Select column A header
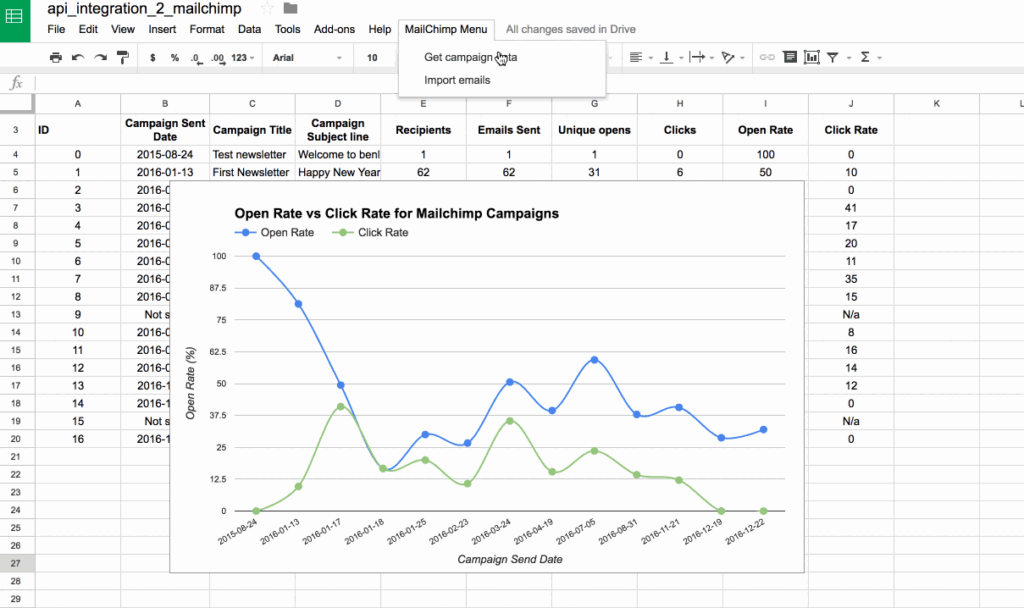This screenshot has width=1024, height=608. click(x=78, y=104)
